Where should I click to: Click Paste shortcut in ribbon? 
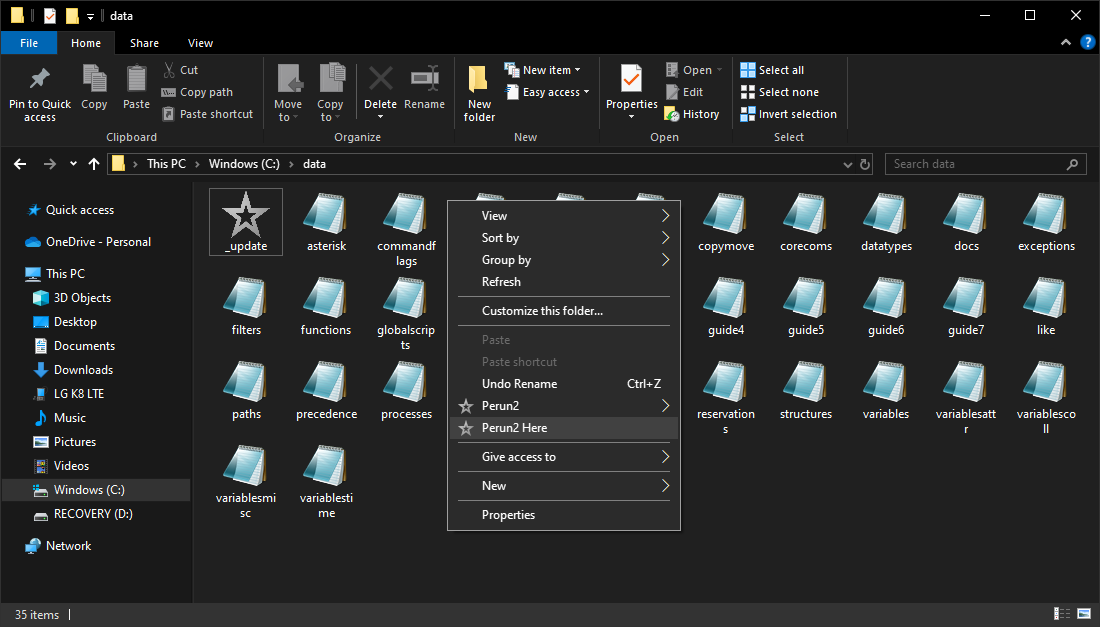(207, 114)
